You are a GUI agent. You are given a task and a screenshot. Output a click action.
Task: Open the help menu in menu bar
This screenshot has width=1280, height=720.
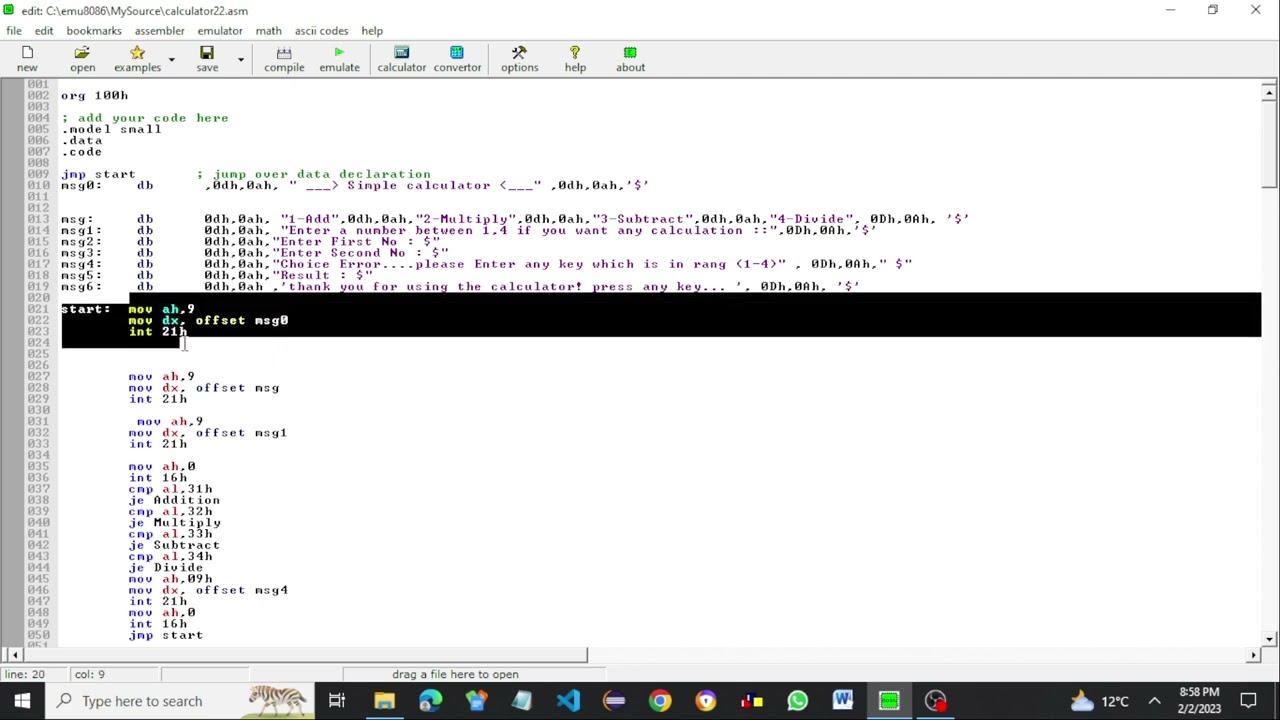click(372, 31)
